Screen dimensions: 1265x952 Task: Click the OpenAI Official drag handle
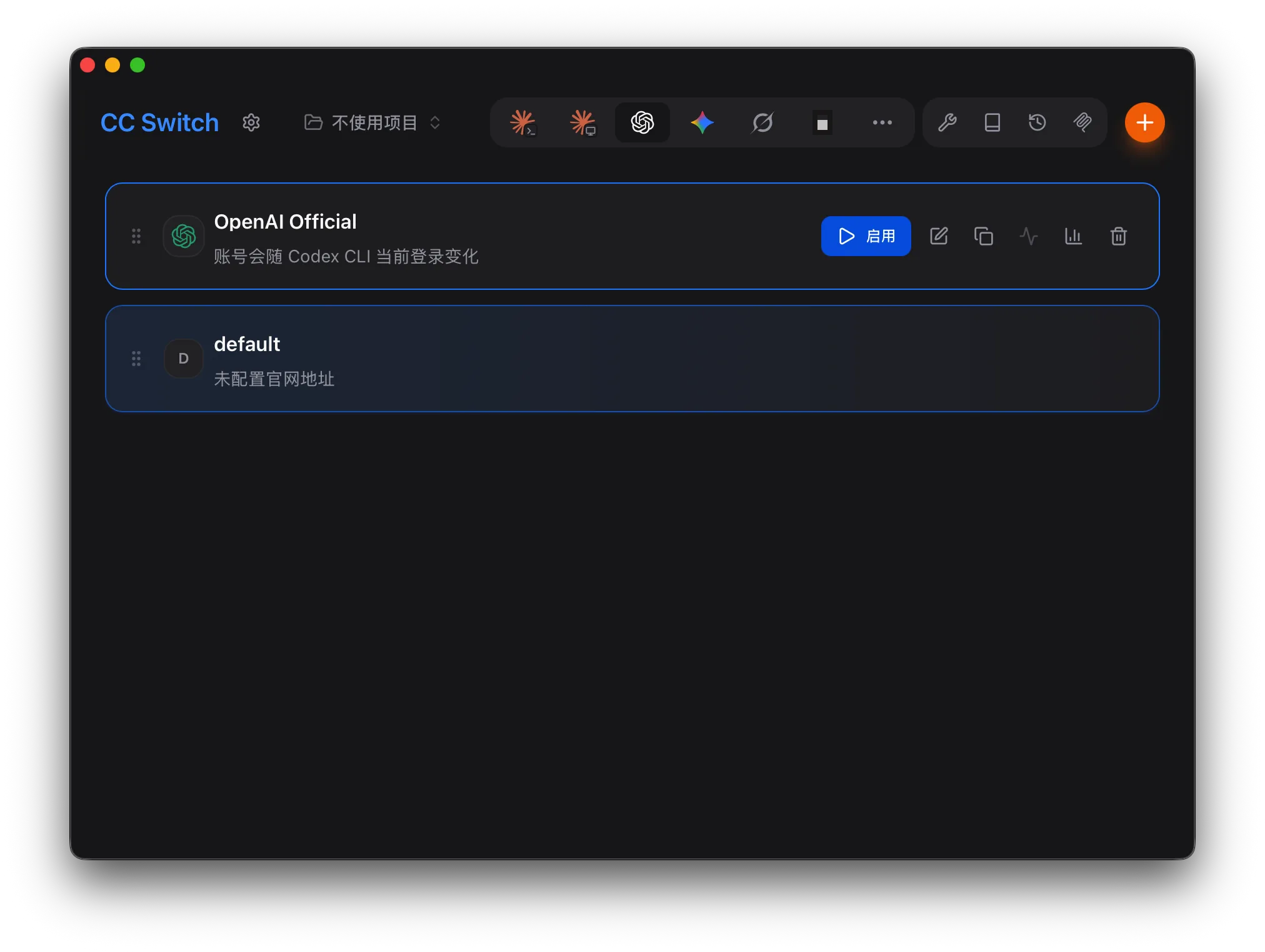click(x=136, y=236)
